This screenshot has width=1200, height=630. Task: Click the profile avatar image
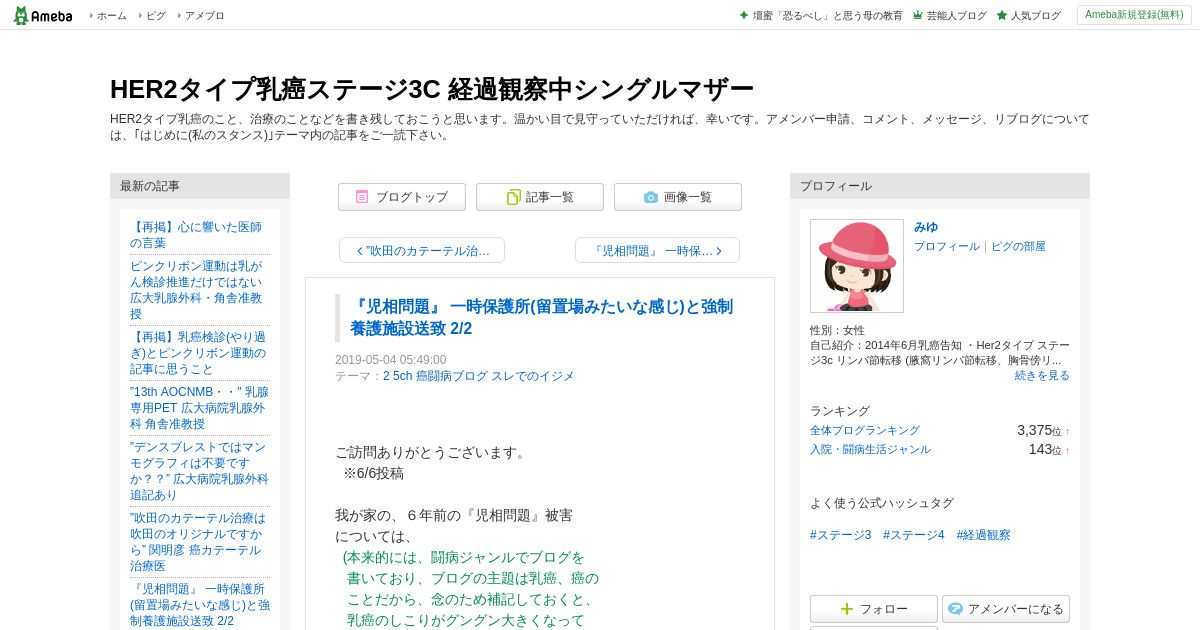tap(857, 266)
